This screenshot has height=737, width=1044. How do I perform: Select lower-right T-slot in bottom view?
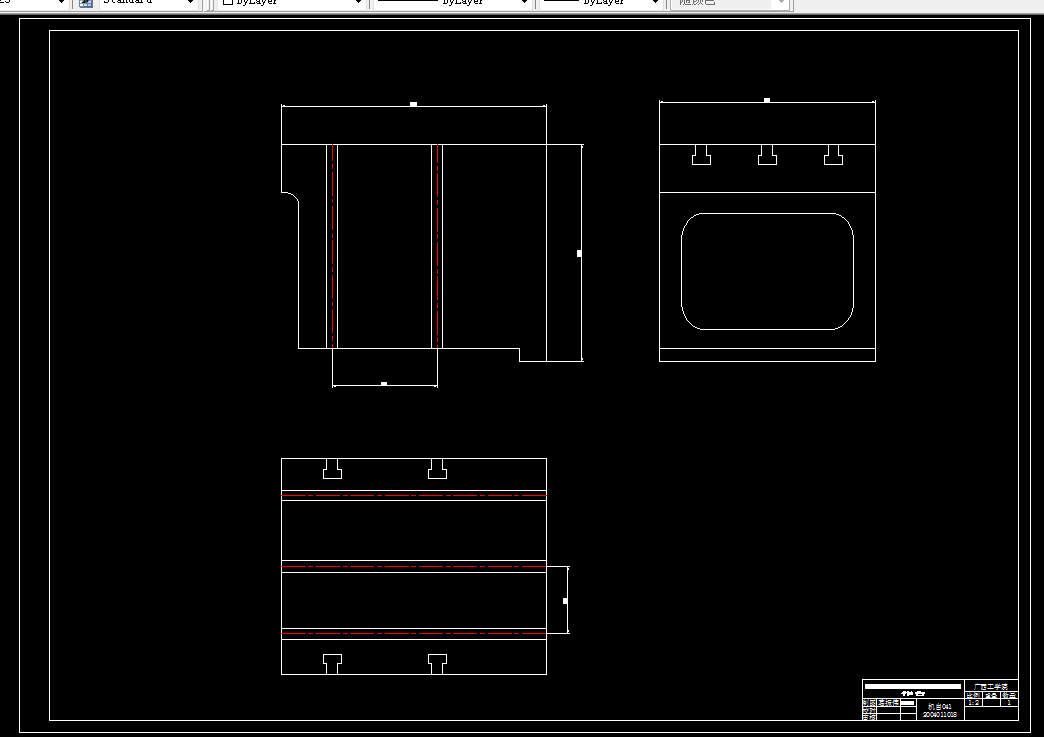pos(437,664)
